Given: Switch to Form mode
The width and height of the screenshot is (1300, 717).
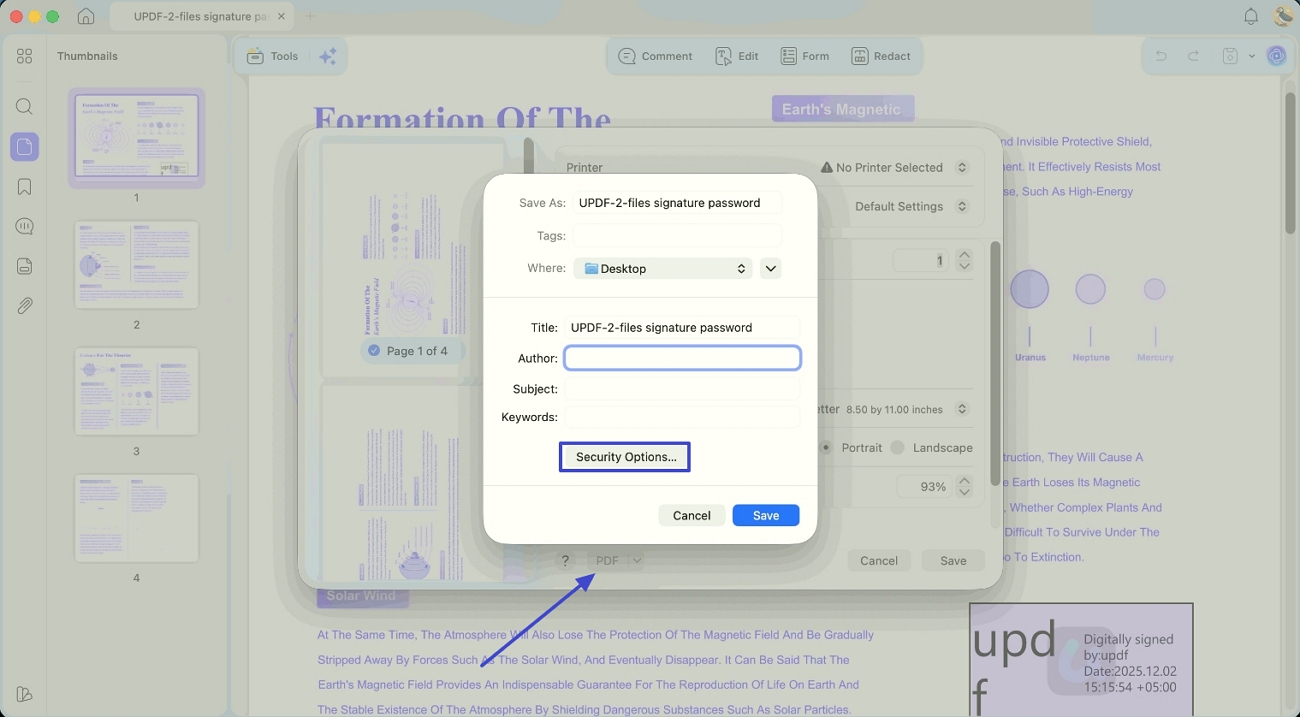Looking at the screenshot, I should pyautogui.click(x=805, y=56).
